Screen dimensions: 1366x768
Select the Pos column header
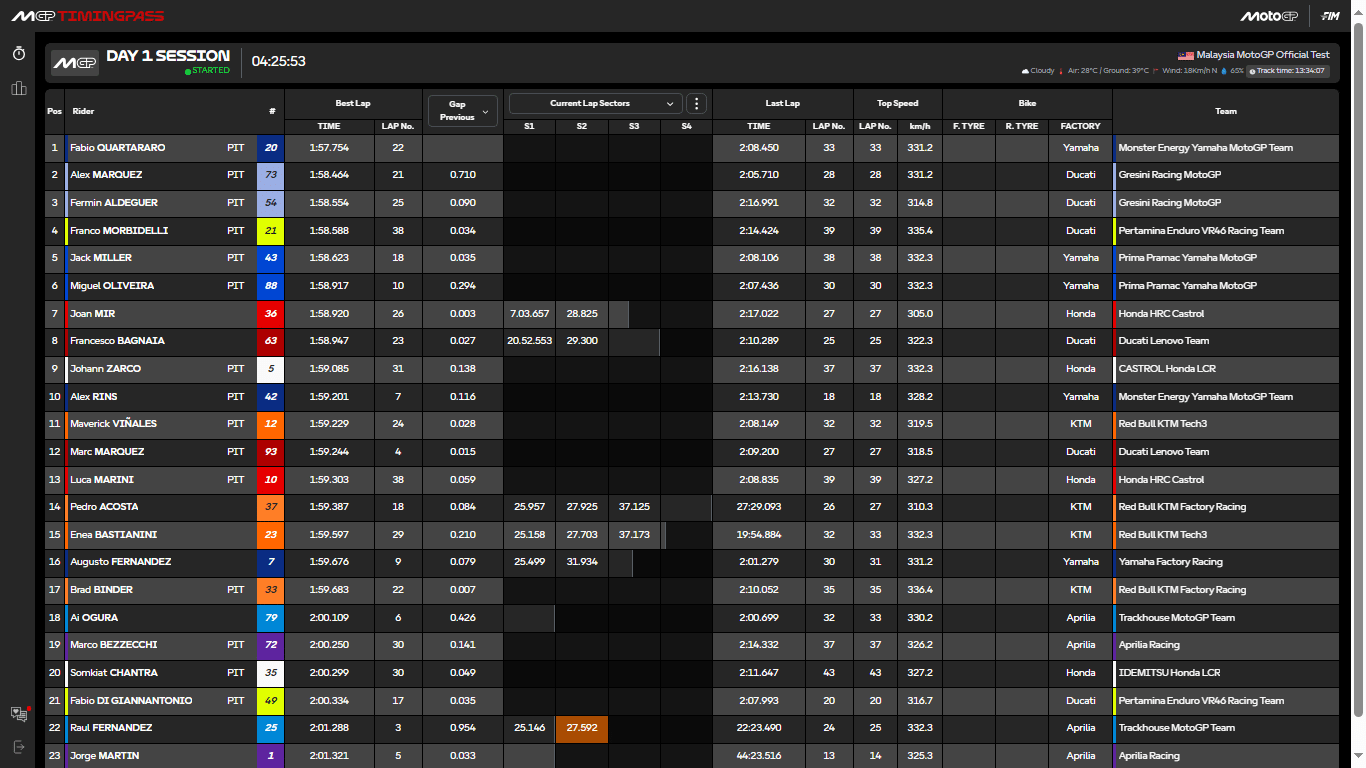point(54,111)
